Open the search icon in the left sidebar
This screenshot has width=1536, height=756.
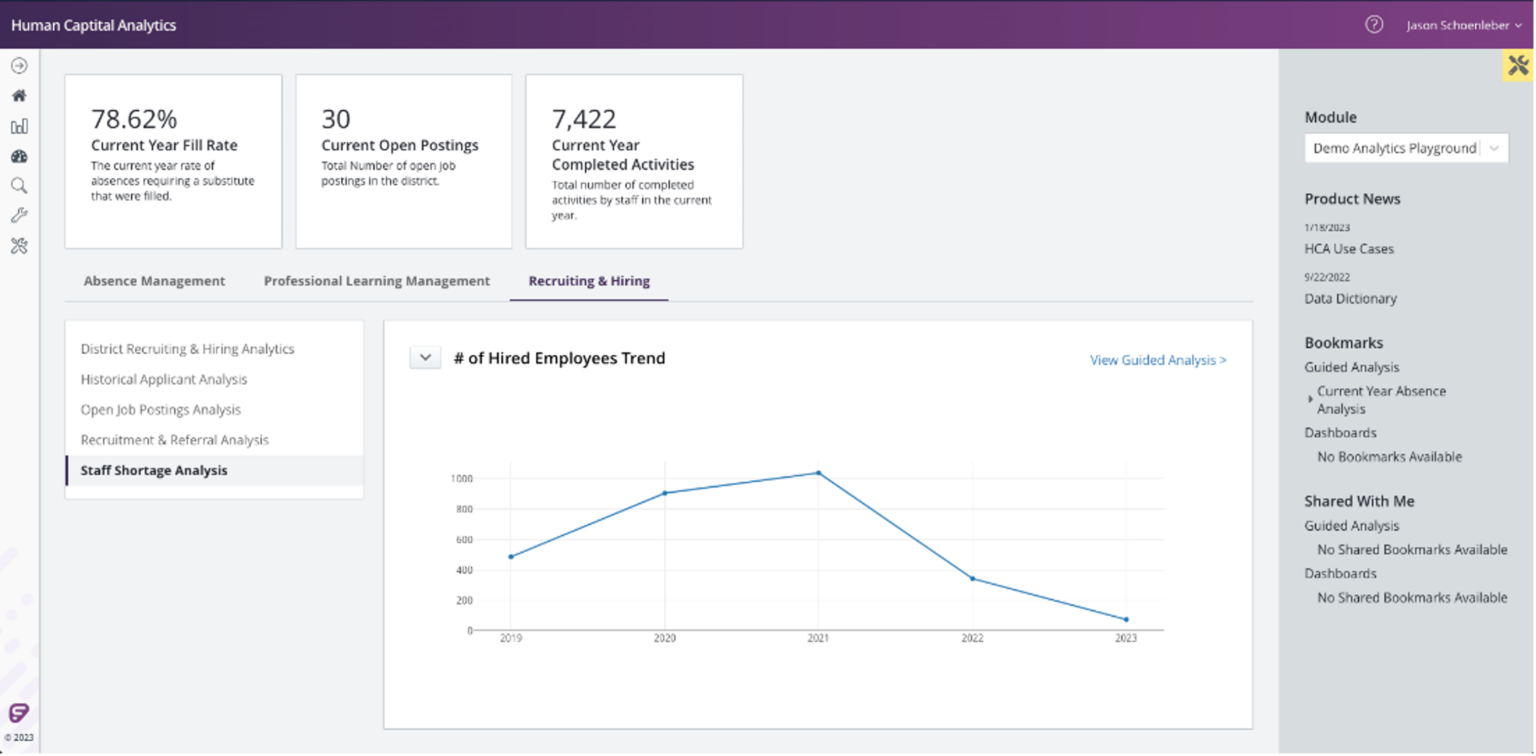coord(18,186)
